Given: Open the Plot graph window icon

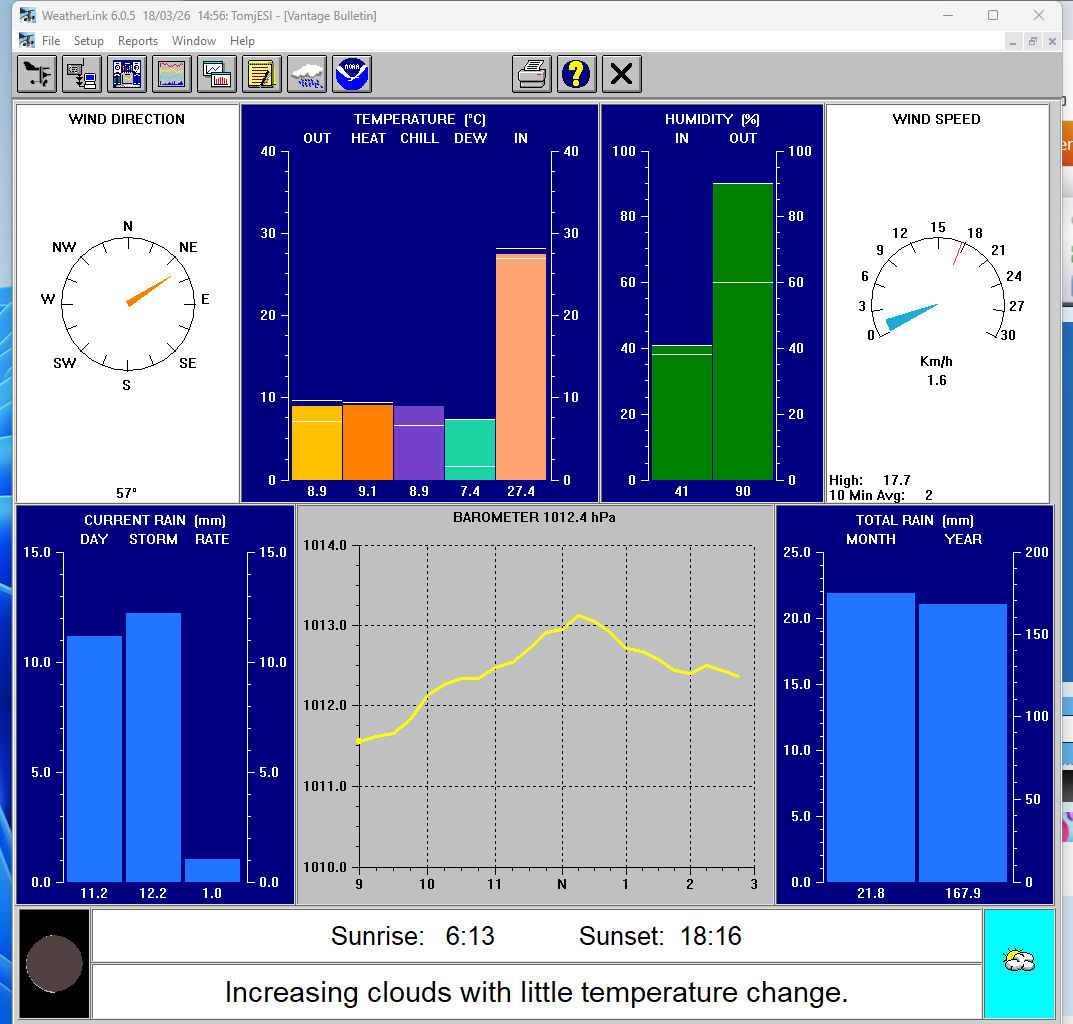Looking at the screenshot, I should tap(217, 74).
